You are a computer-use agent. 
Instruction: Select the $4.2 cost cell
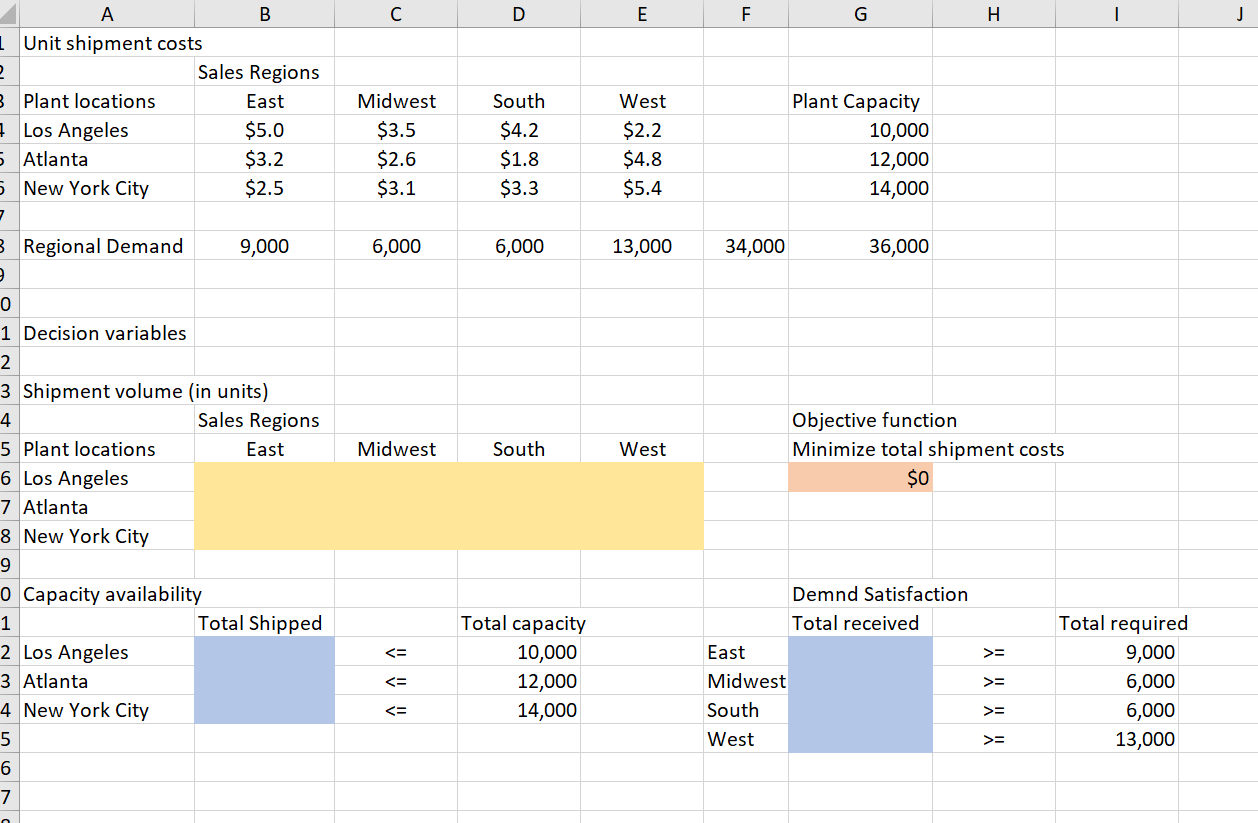point(518,131)
